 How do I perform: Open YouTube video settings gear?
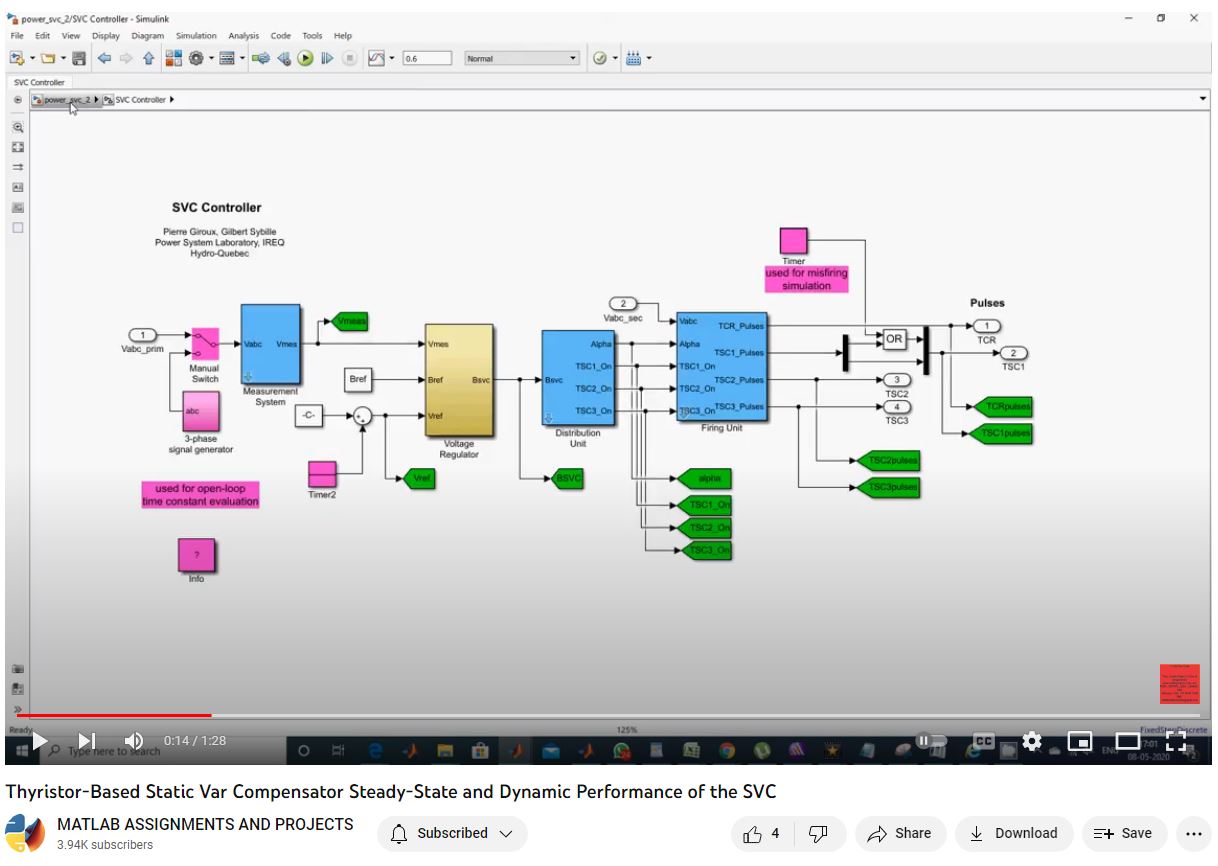coord(1032,741)
